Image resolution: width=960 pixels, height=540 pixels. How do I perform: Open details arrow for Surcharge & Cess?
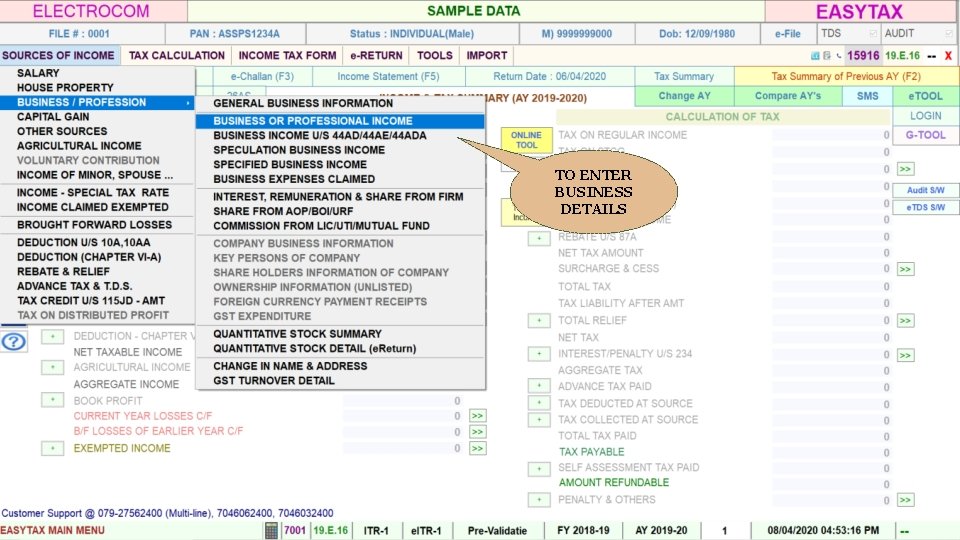(906, 269)
